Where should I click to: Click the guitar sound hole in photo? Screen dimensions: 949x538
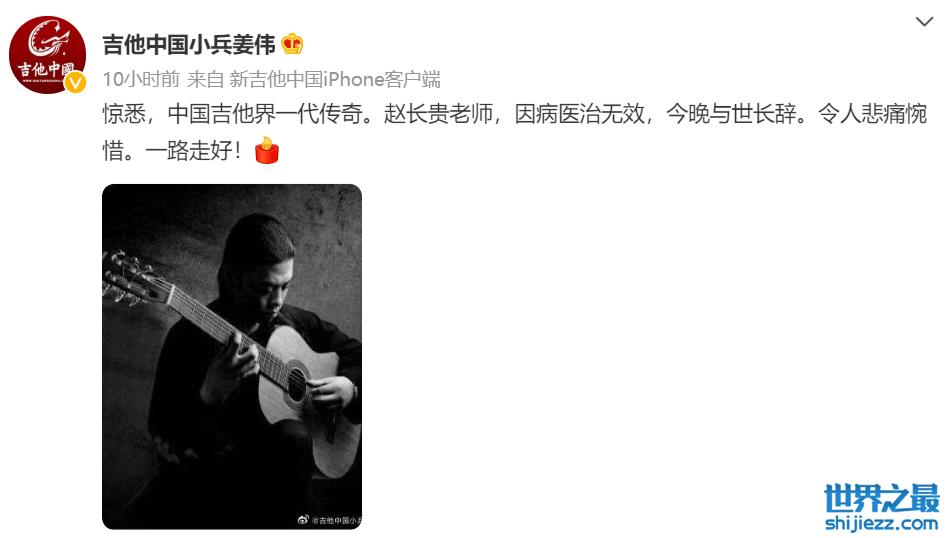(296, 381)
